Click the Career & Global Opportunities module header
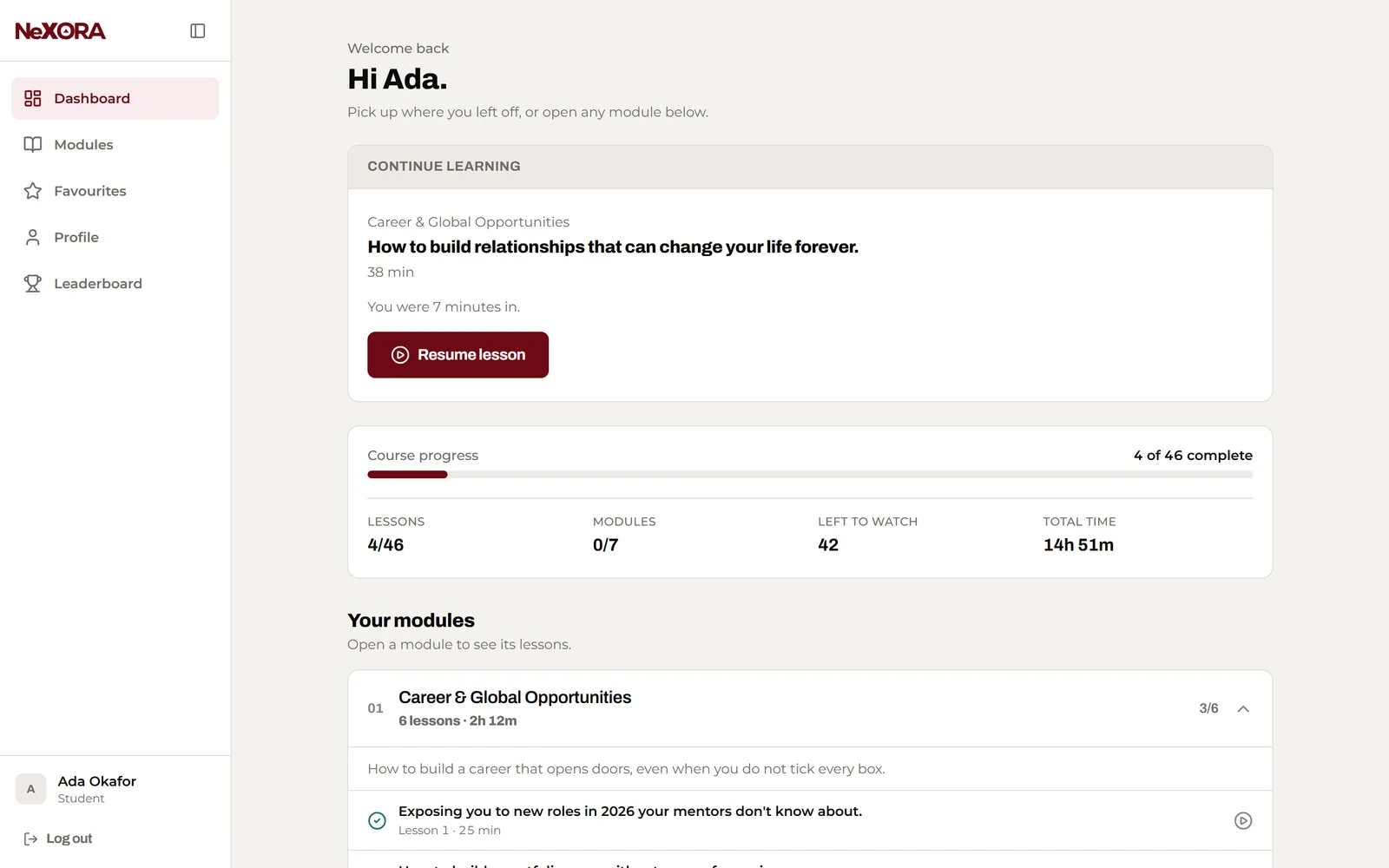The image size is (1389, 868). coord(810,708)
